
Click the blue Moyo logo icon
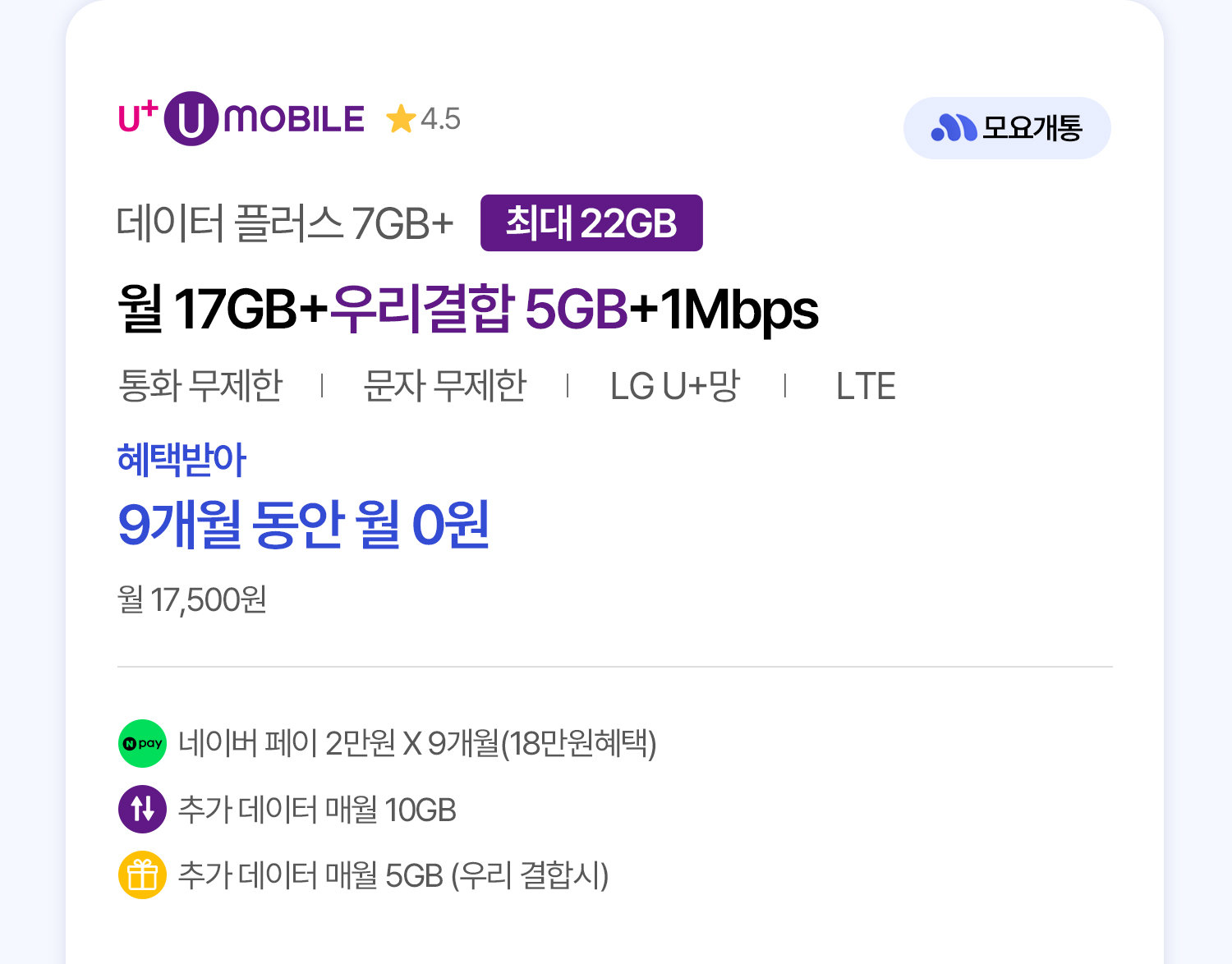tap(953, 128)
